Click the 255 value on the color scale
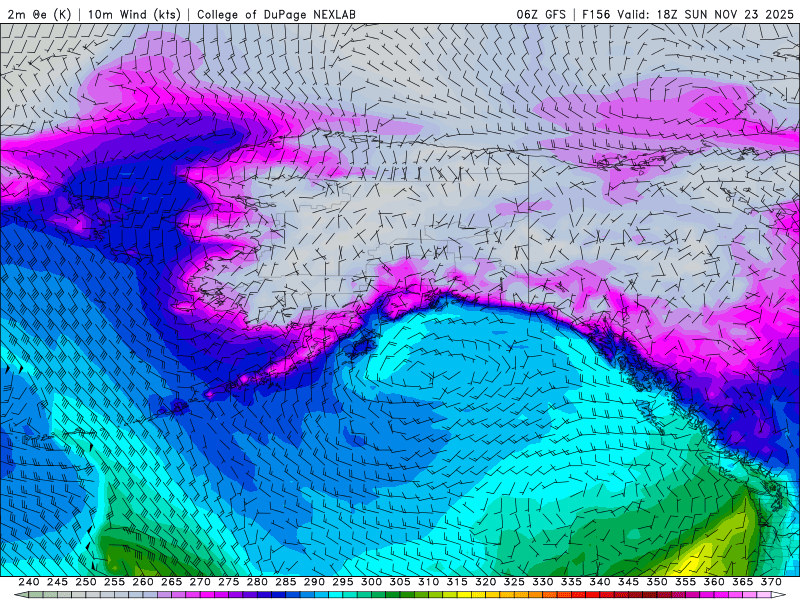 tap(114, 582)
